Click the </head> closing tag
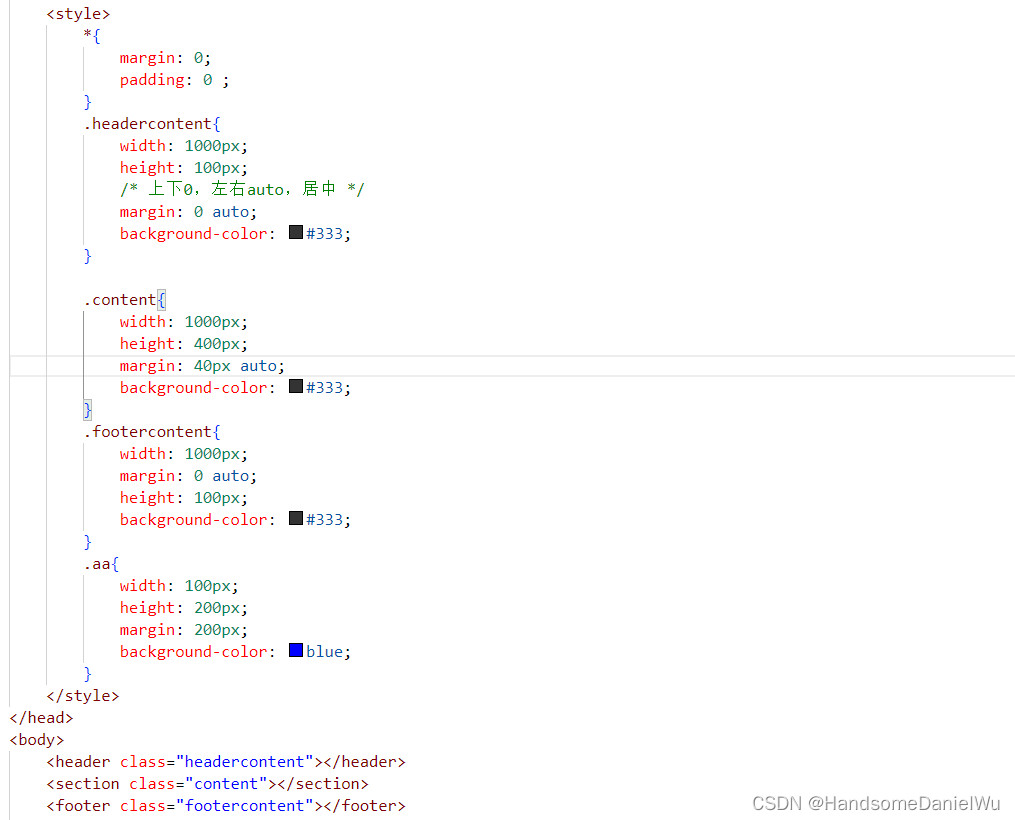 coord(40,717)
